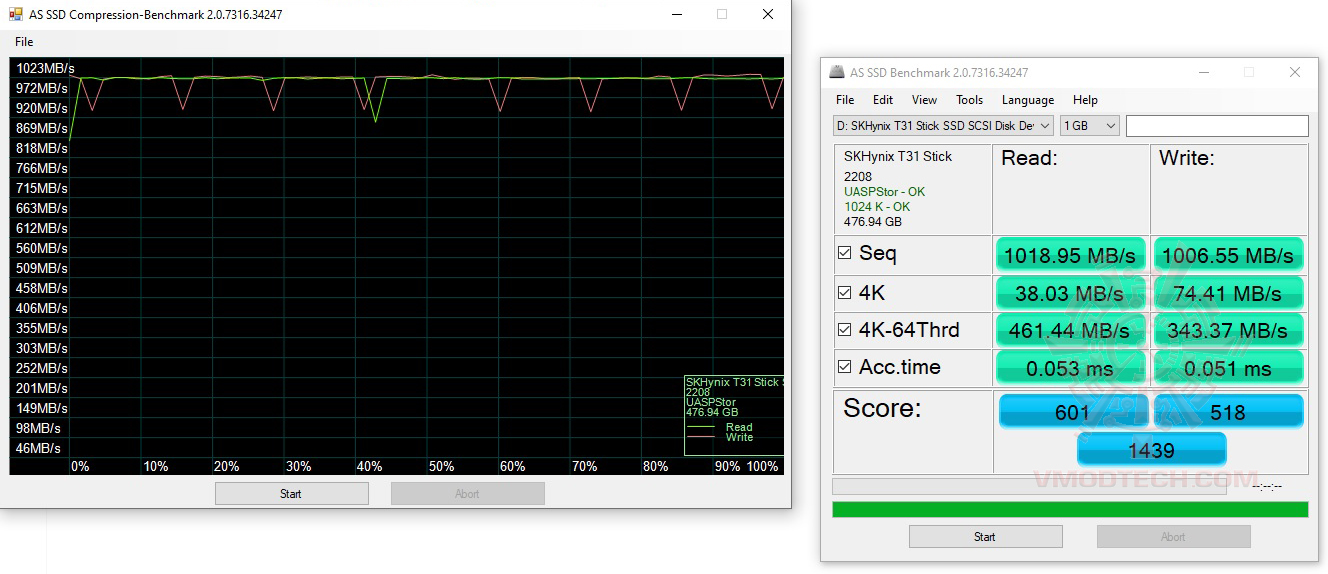Click the 4K write result 74.41 MB/s
The image size is (1328, 574).
pyautogui.click(x=1229, y=293)
